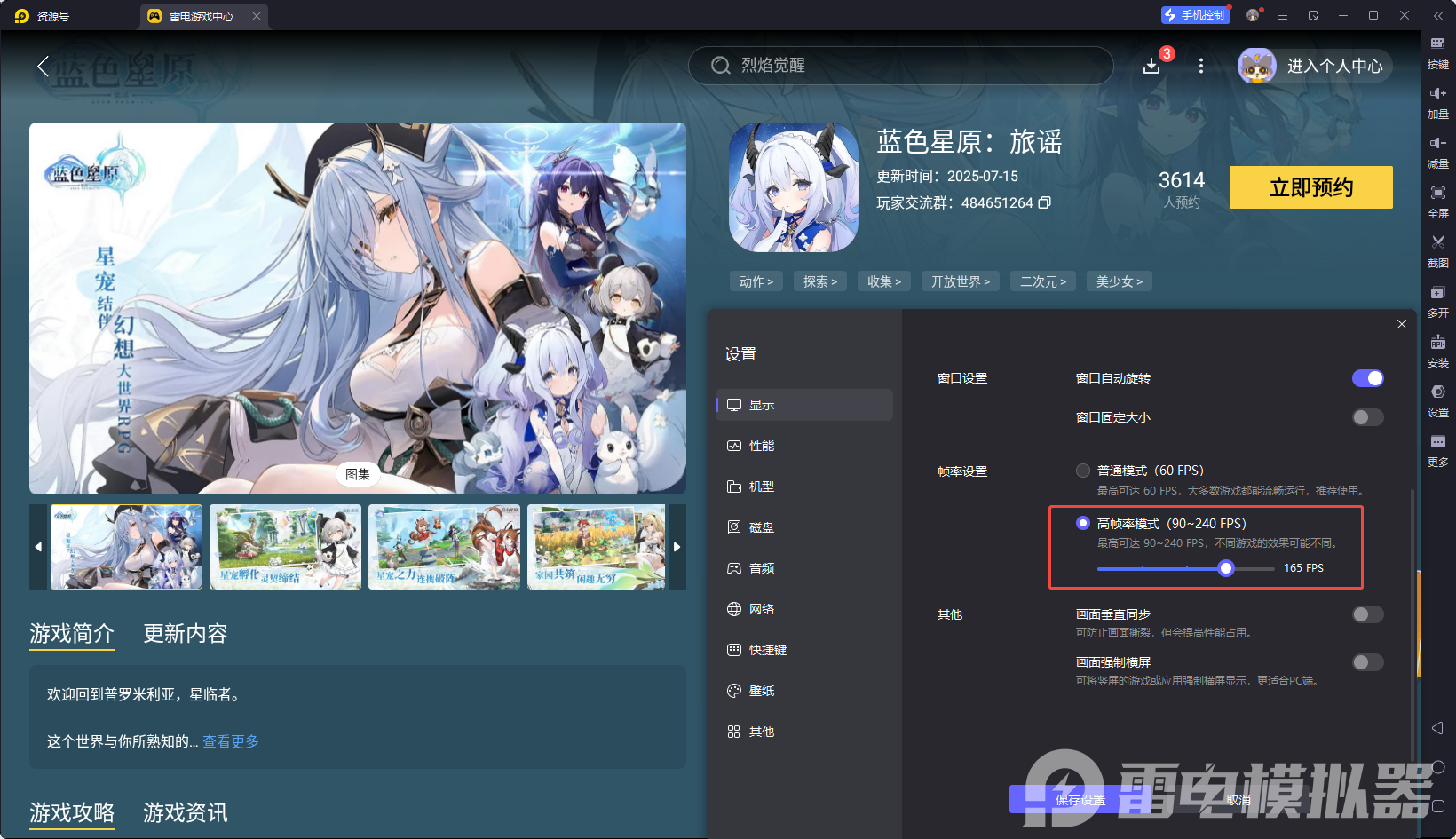Show next gallery thumbnails with right arrow

click(677, 547)
